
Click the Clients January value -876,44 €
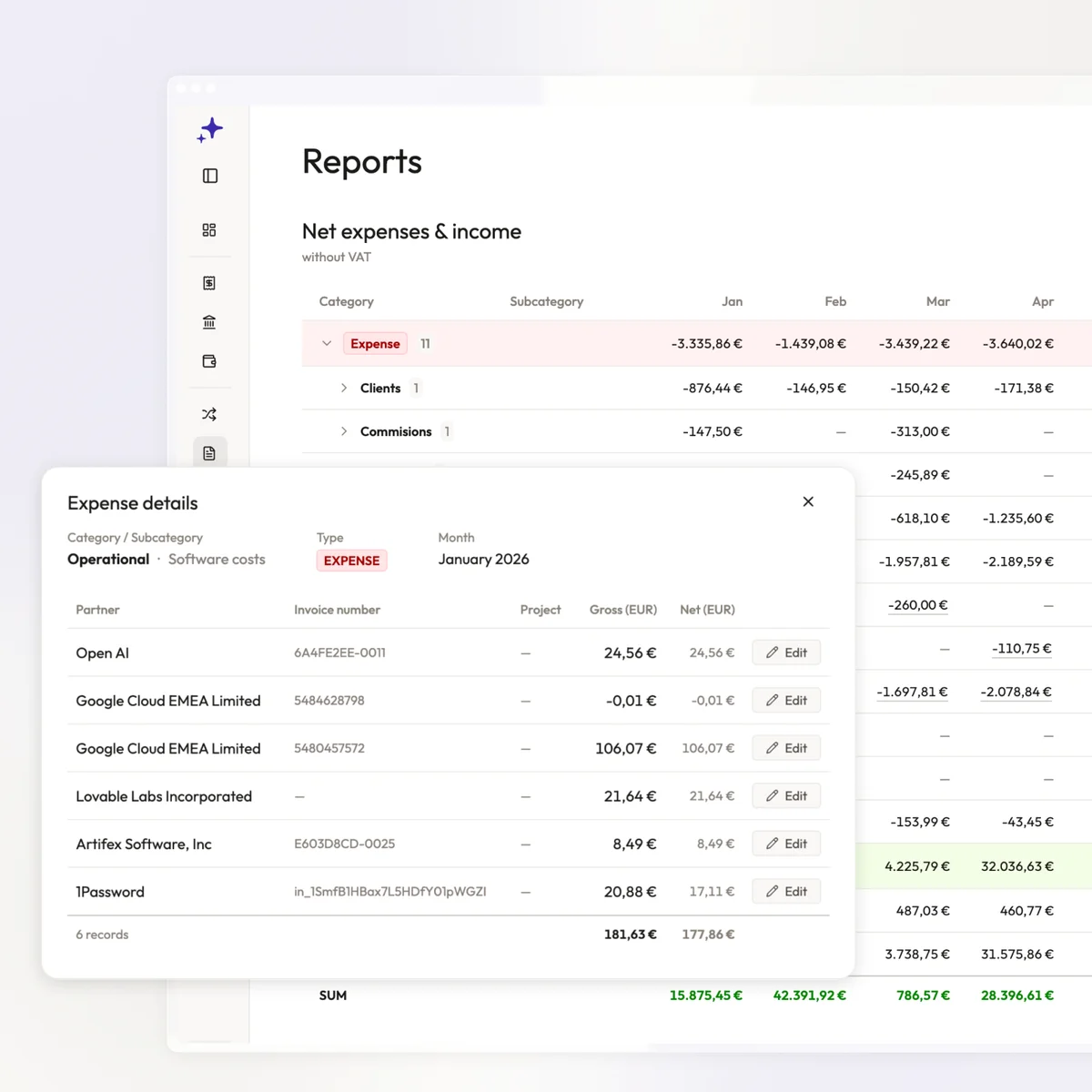pos(712,389)
